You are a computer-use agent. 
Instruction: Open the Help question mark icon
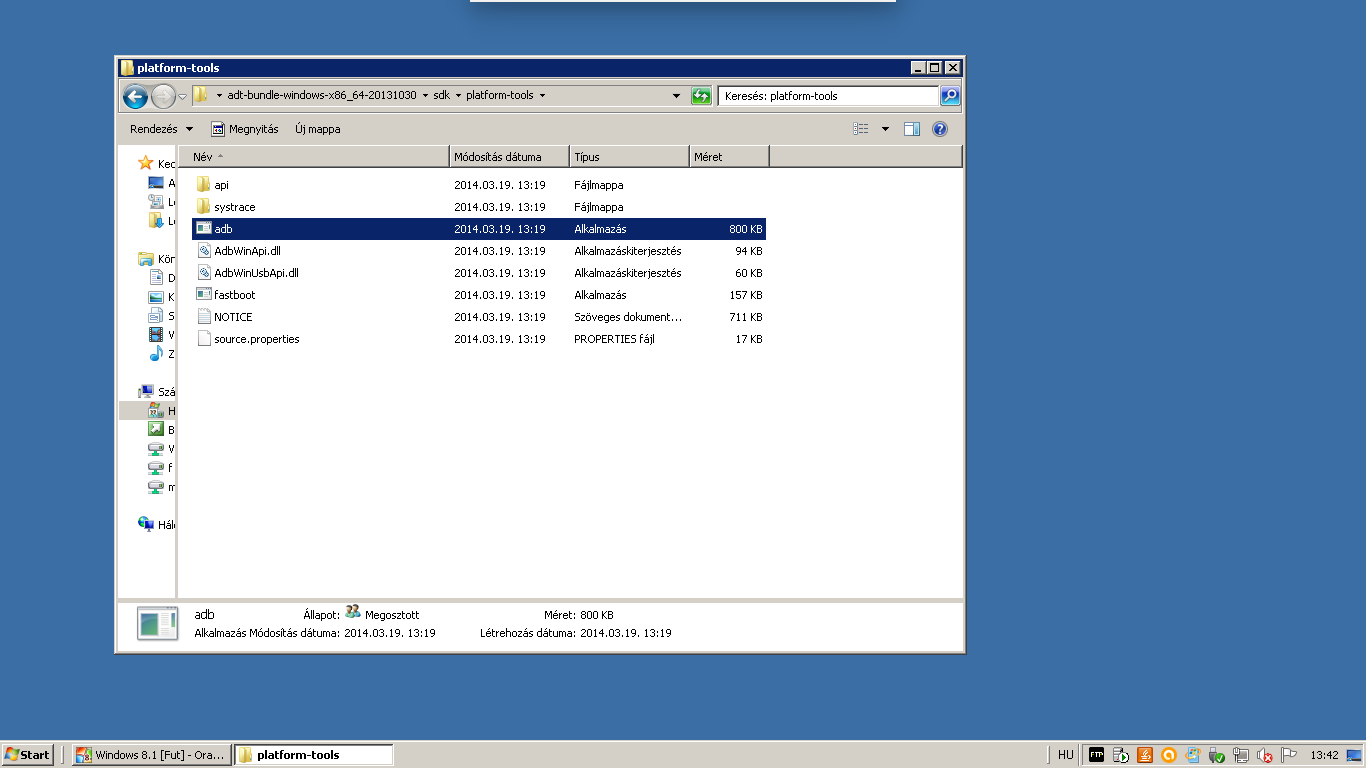(939, 129)
